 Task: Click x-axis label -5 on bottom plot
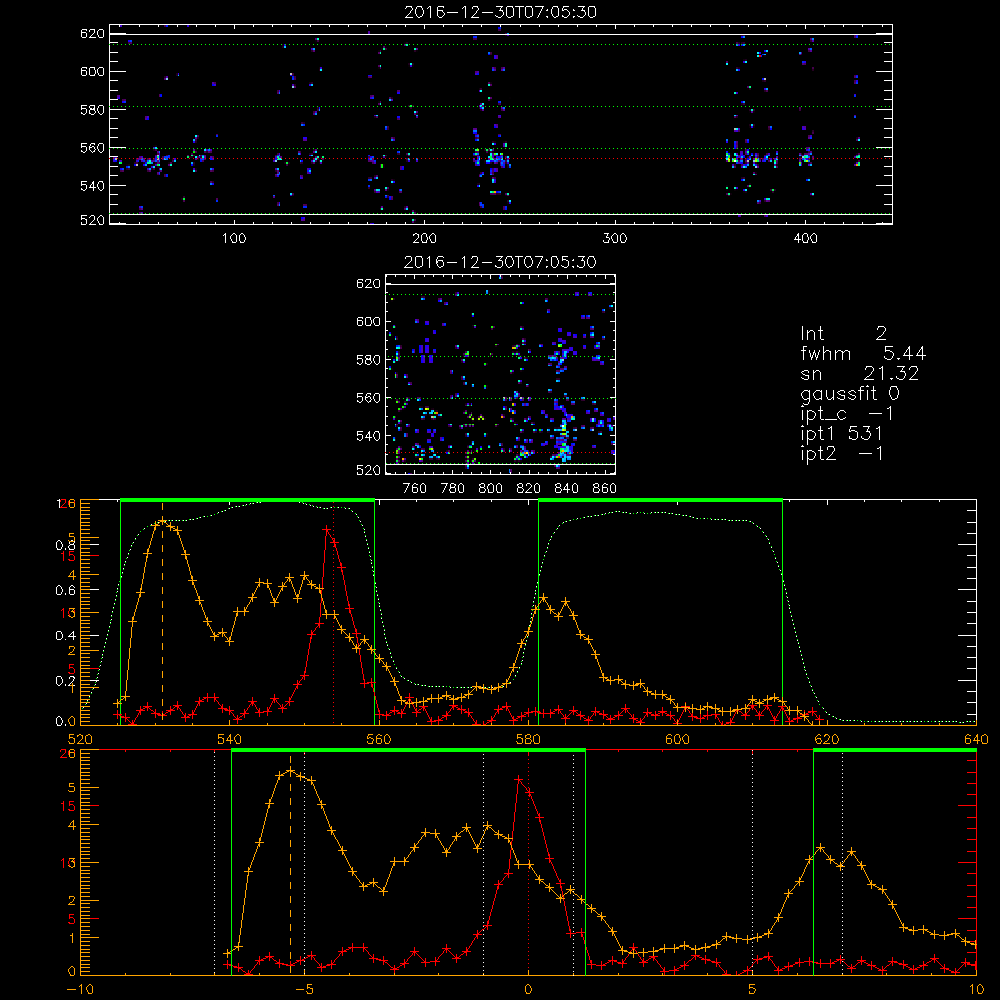[x=304, y=990]
